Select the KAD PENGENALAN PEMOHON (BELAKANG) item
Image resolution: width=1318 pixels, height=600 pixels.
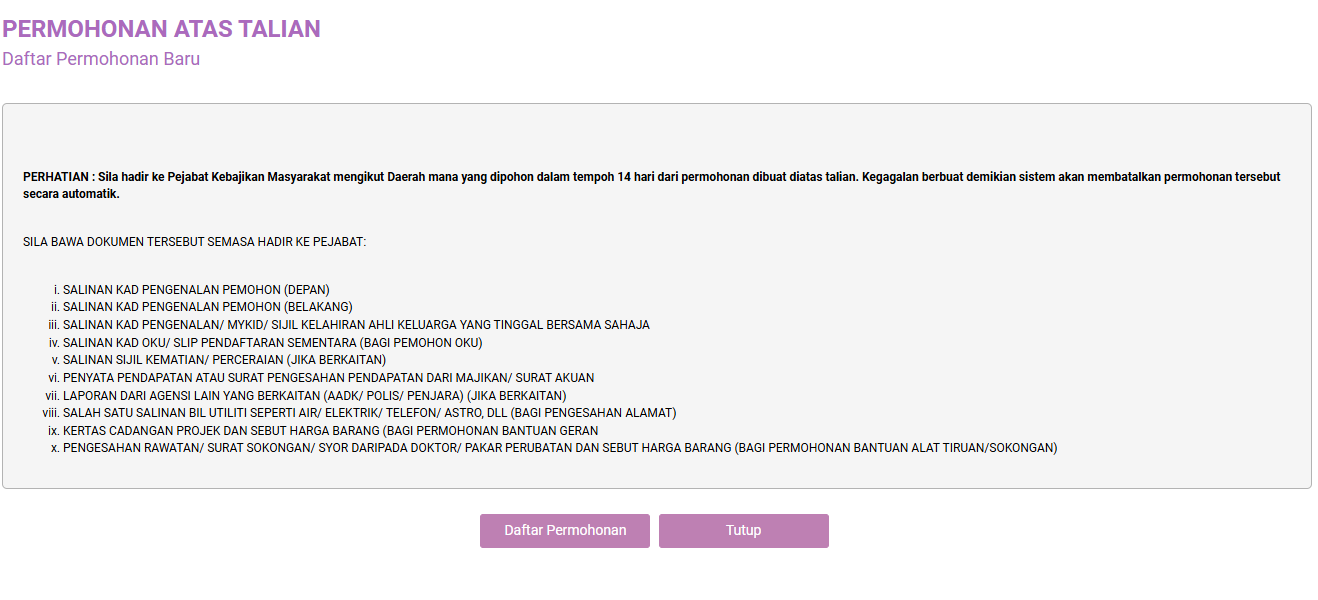tap(207, 307)
